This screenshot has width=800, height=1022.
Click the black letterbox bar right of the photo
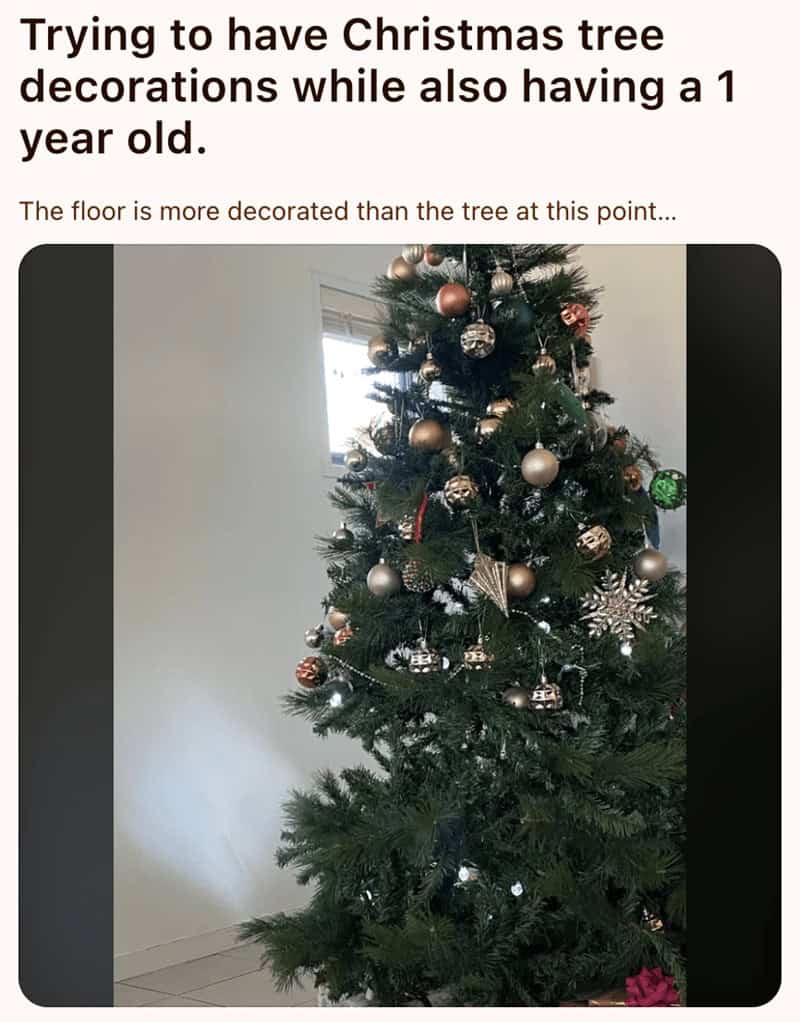pos(733,624)
